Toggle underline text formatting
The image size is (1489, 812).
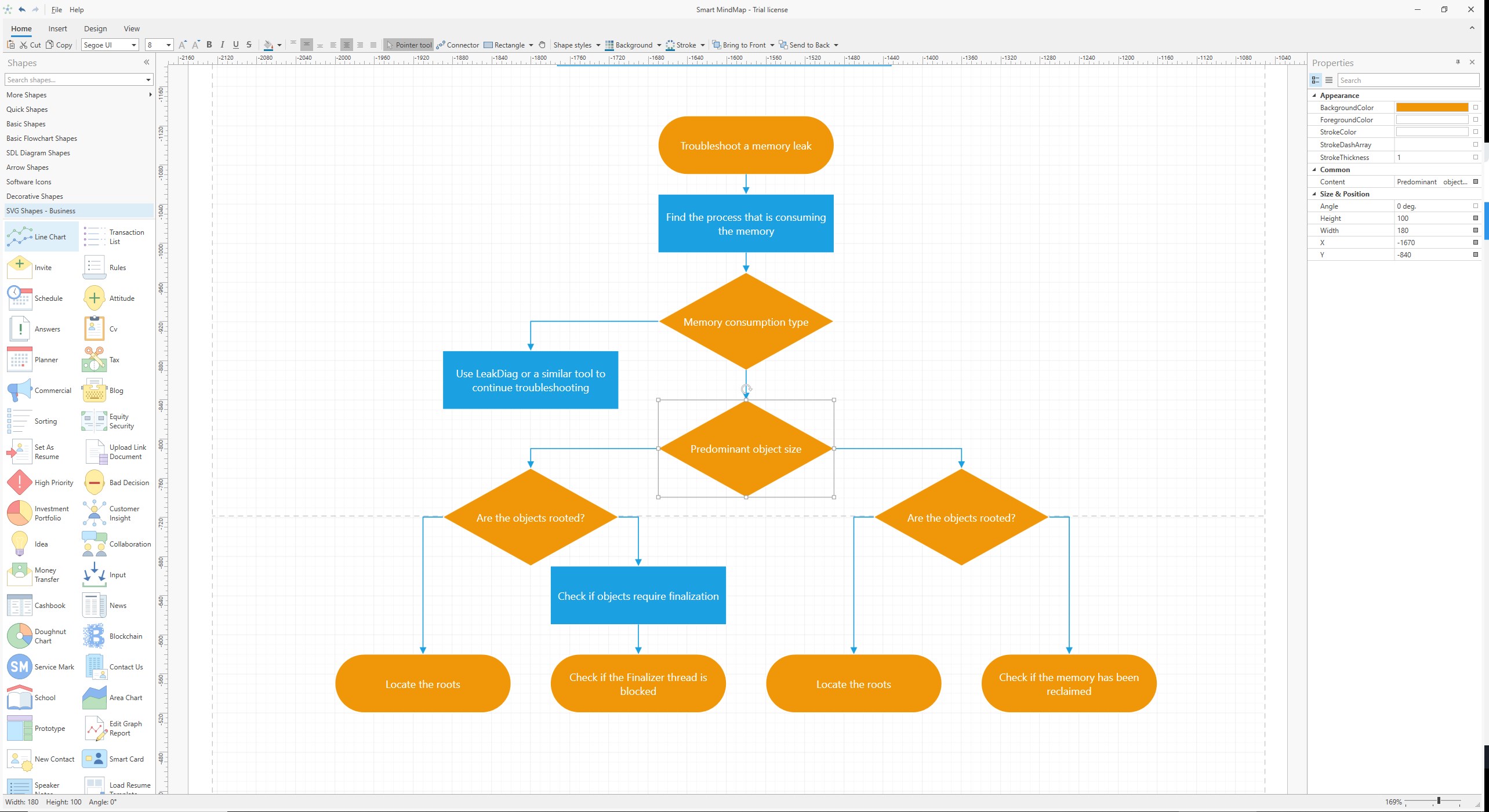click(235, 45)
